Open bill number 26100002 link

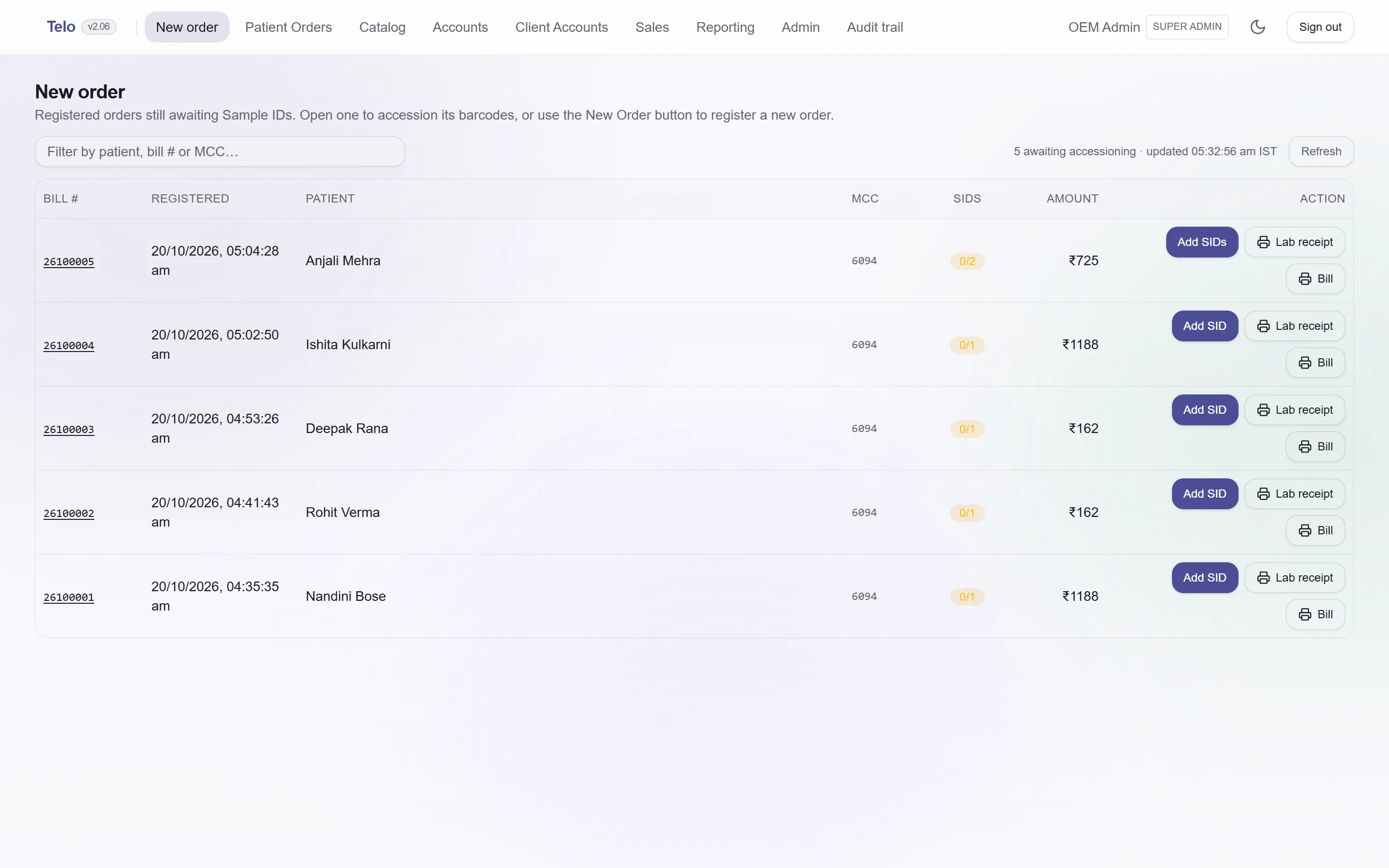click(x=69, y=513)
